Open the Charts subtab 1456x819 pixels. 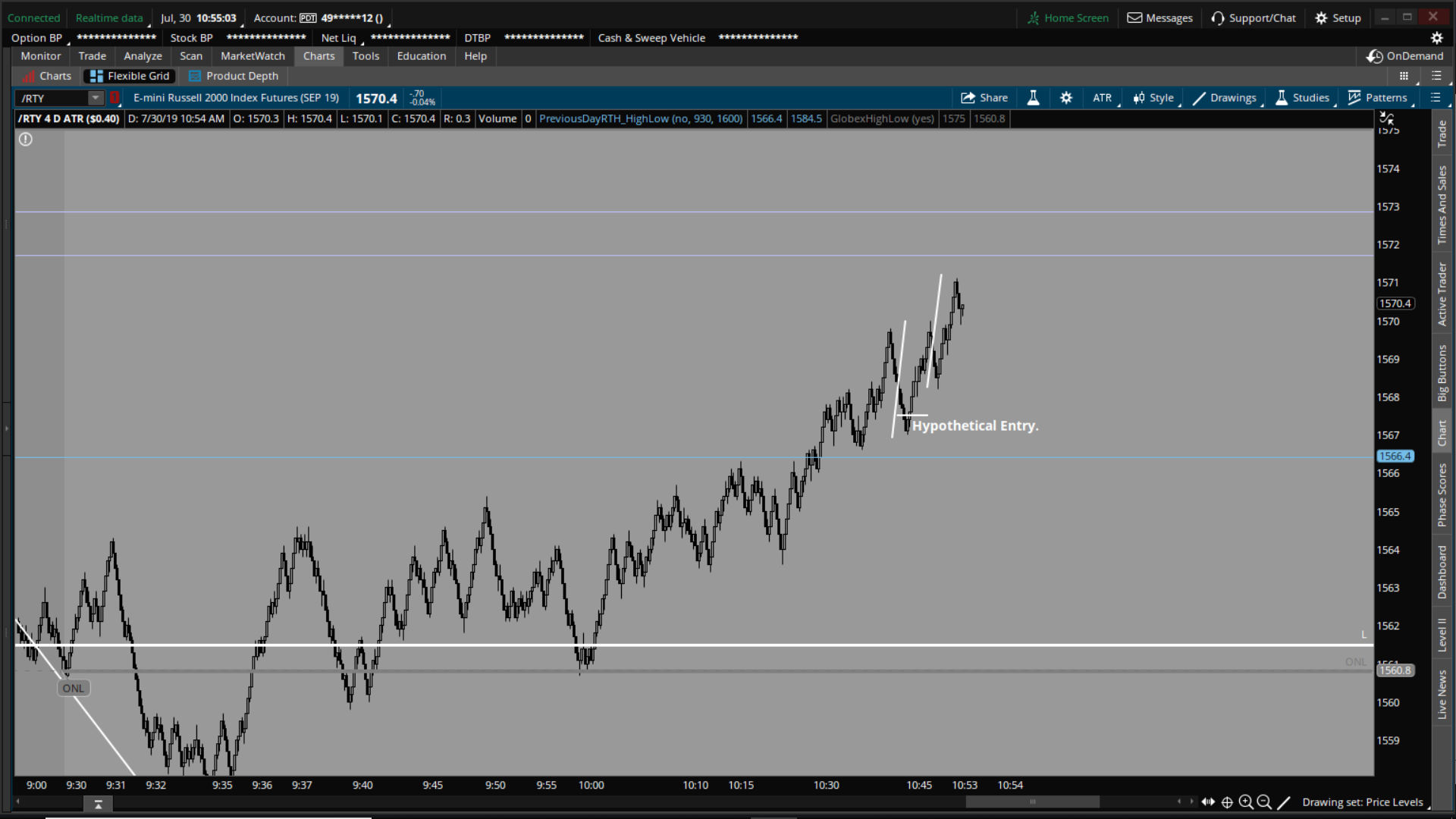(46, 76)
